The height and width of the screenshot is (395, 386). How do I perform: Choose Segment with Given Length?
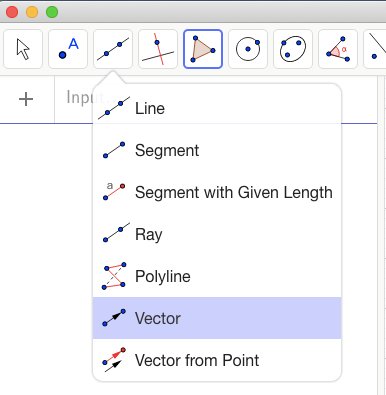click(x=217, y=192)
